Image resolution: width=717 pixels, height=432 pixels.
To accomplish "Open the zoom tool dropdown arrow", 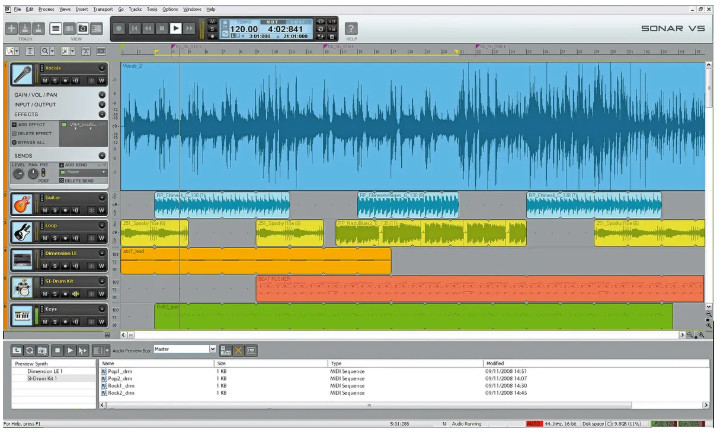I will 52,52.
